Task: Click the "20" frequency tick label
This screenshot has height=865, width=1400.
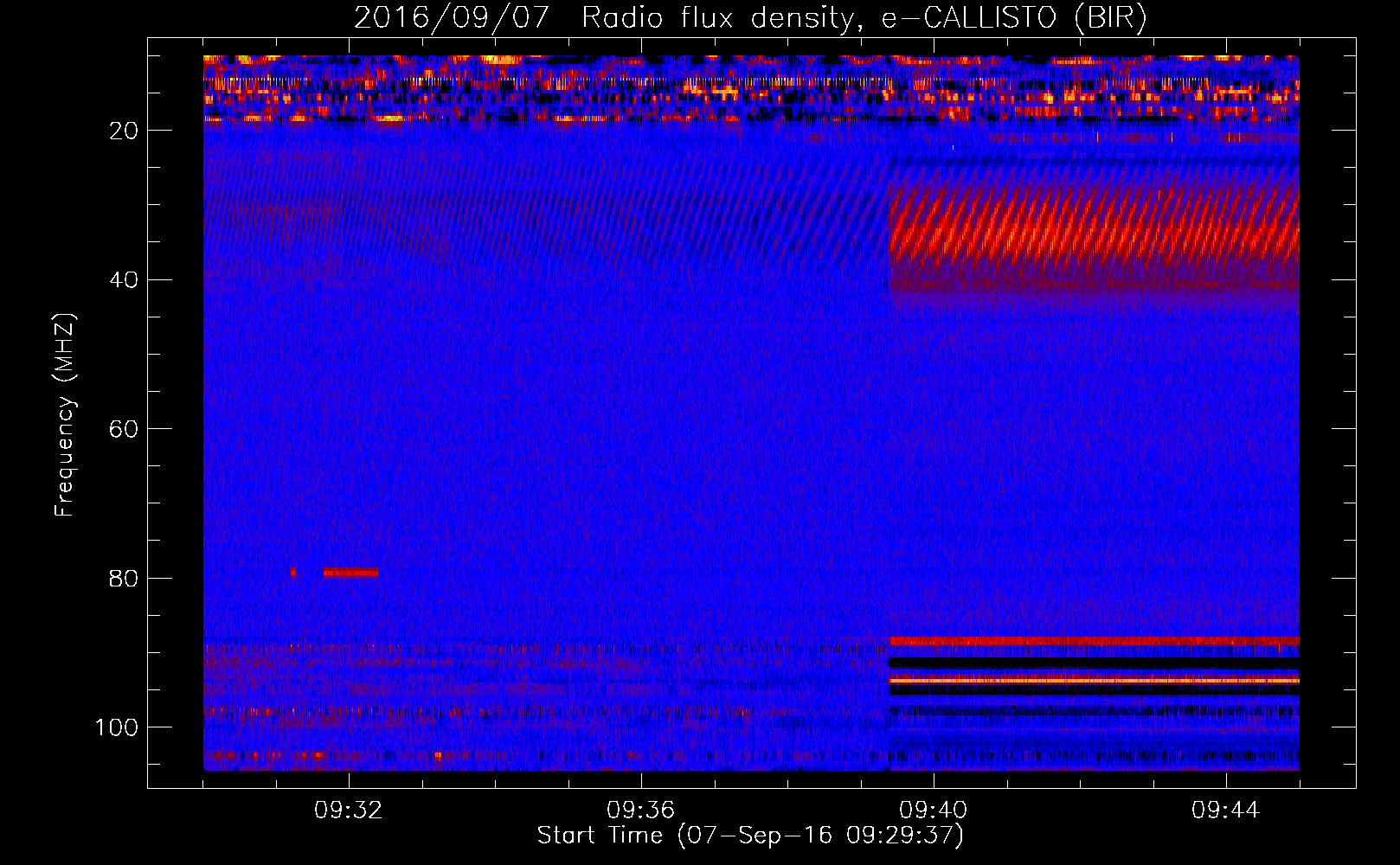Action: point(125,131)
